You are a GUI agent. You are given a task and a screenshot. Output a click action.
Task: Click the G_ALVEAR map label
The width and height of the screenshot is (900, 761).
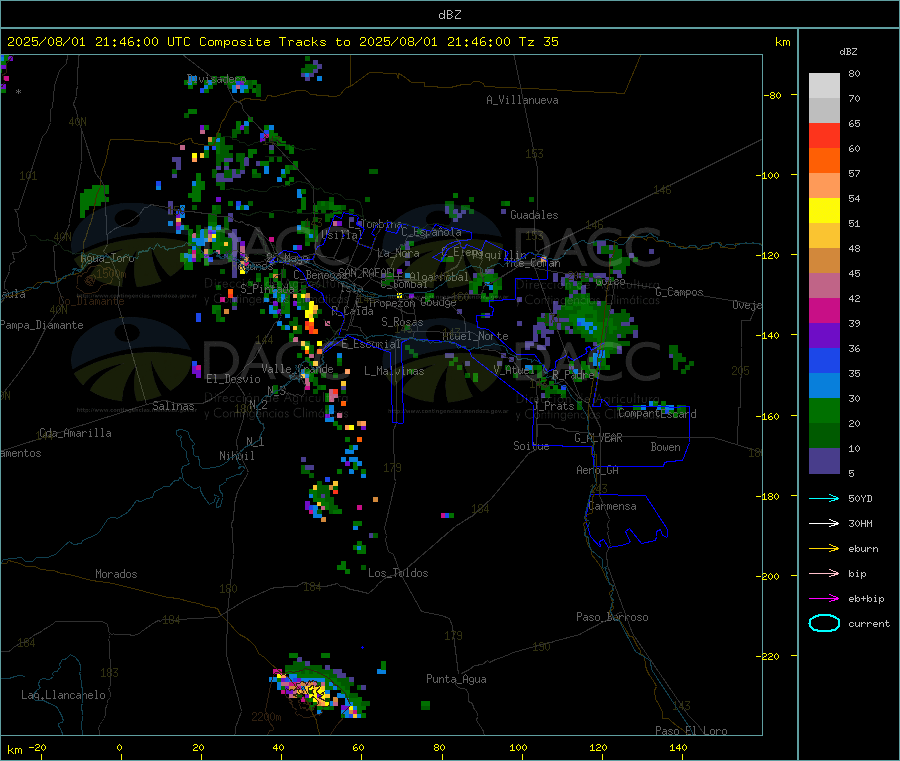(x=598, y=438)
